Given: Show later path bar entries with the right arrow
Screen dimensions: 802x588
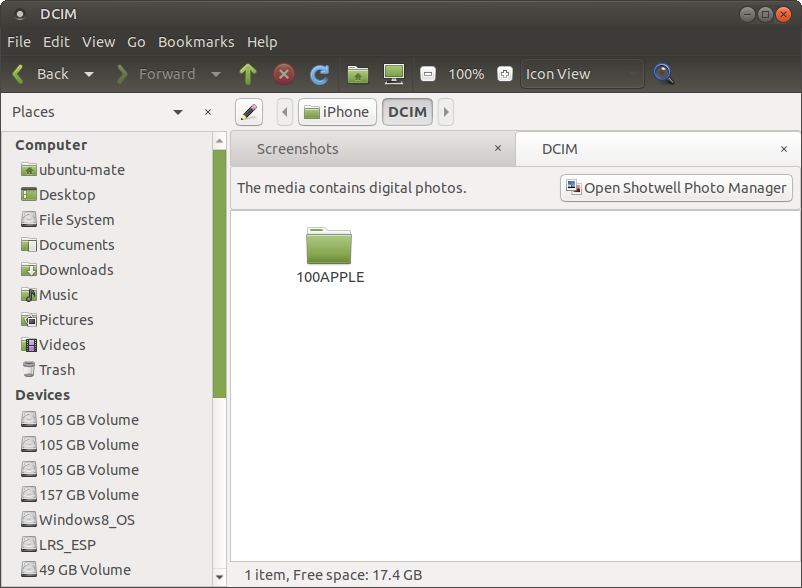Looking at the screenshot, I should click(x=446, y=112).
